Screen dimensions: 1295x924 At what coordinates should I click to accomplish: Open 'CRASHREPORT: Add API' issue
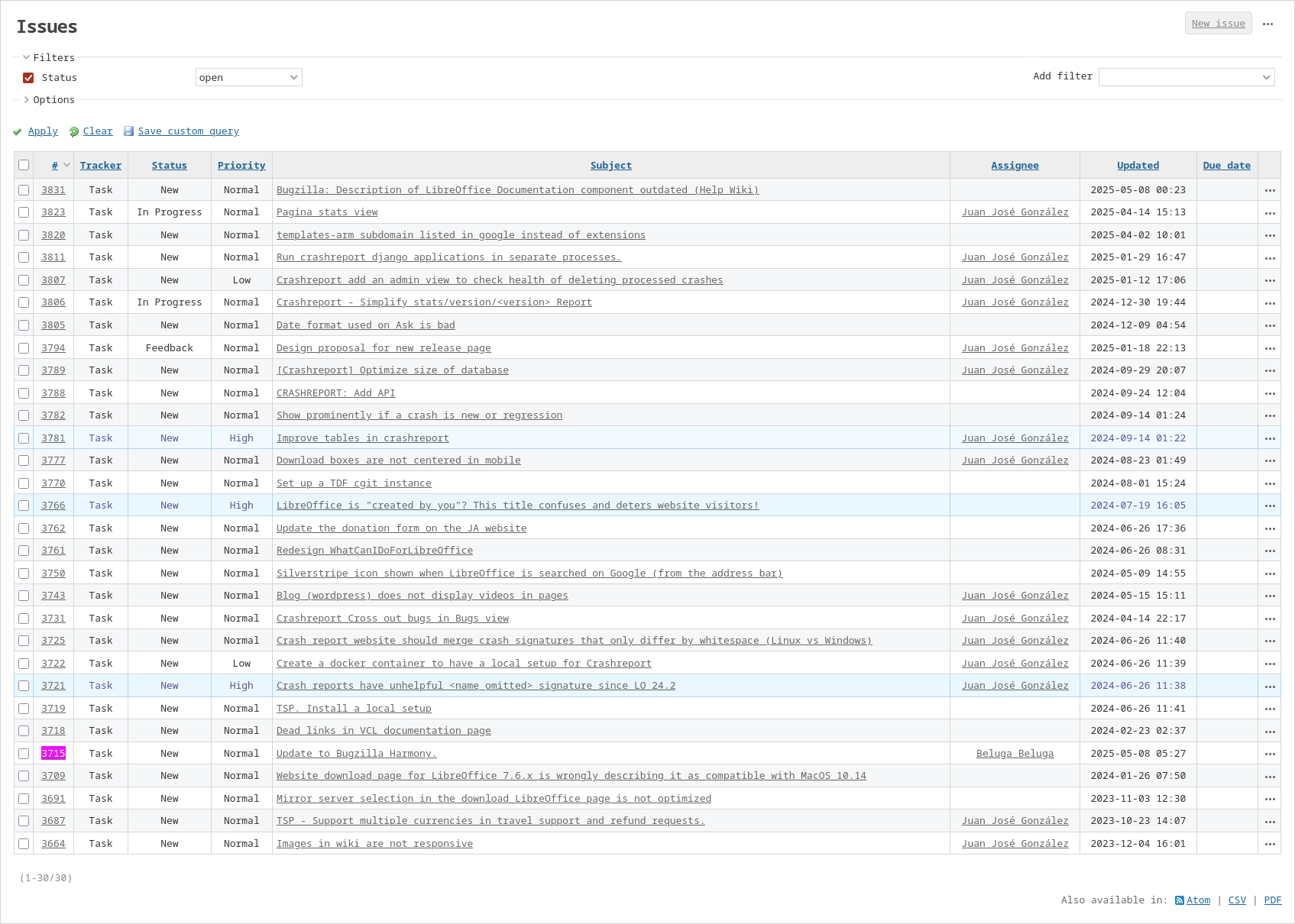point(336,393)
